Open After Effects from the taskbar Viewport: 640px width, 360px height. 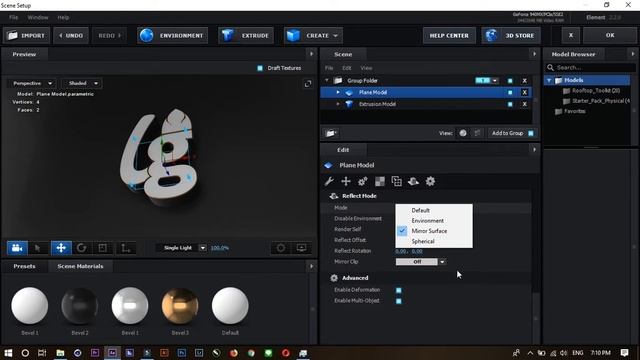pos(112,353)
